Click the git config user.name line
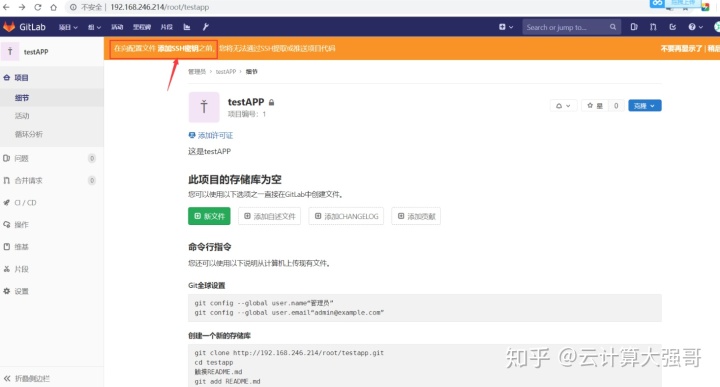720x387 pixels. [x=264, y=303]
